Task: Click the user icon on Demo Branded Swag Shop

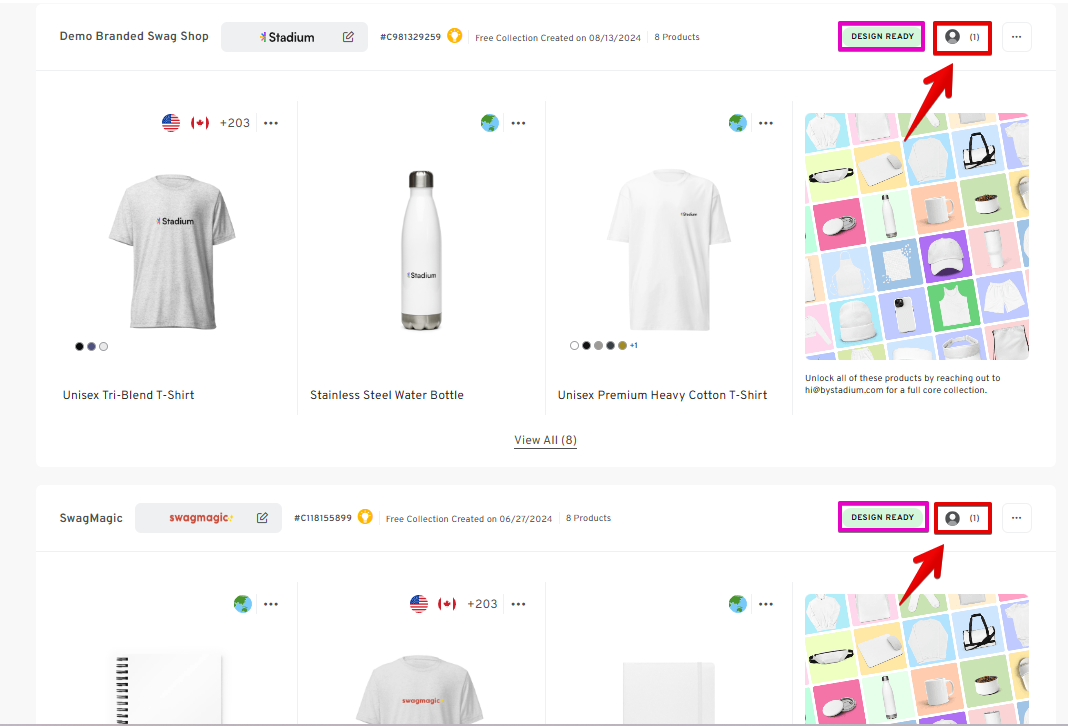Action: coord(953,37)
